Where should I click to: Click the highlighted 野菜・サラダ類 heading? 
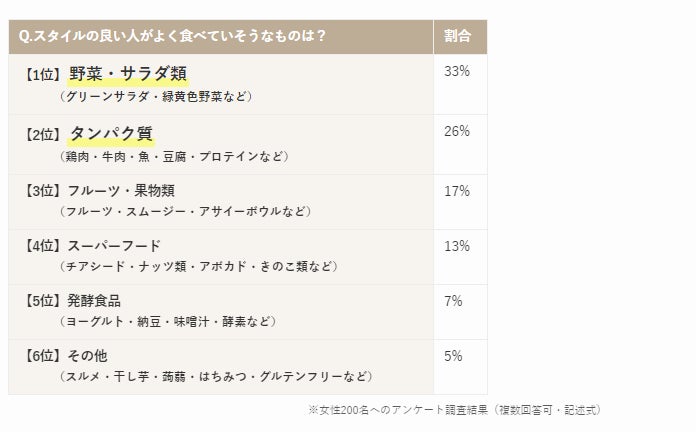128,74
